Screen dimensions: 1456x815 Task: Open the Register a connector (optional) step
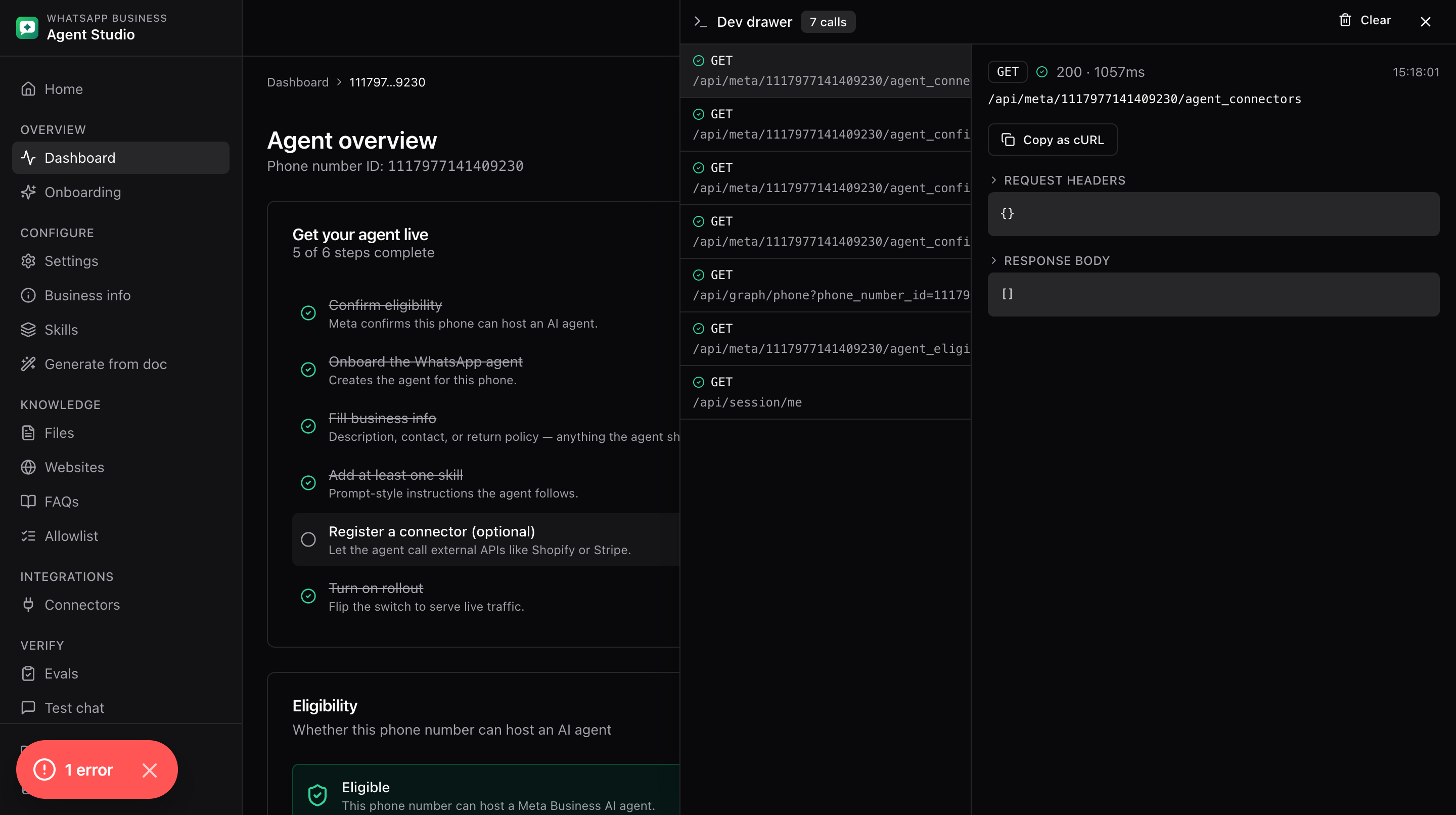point(486,540)
